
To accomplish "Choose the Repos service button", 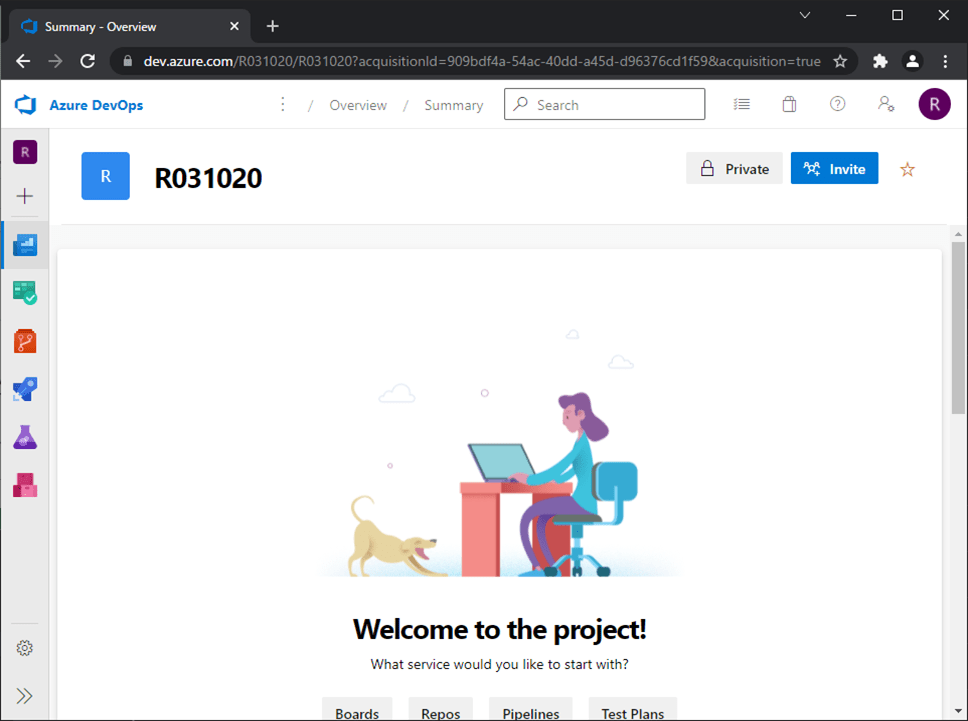I will pos(441,709).
